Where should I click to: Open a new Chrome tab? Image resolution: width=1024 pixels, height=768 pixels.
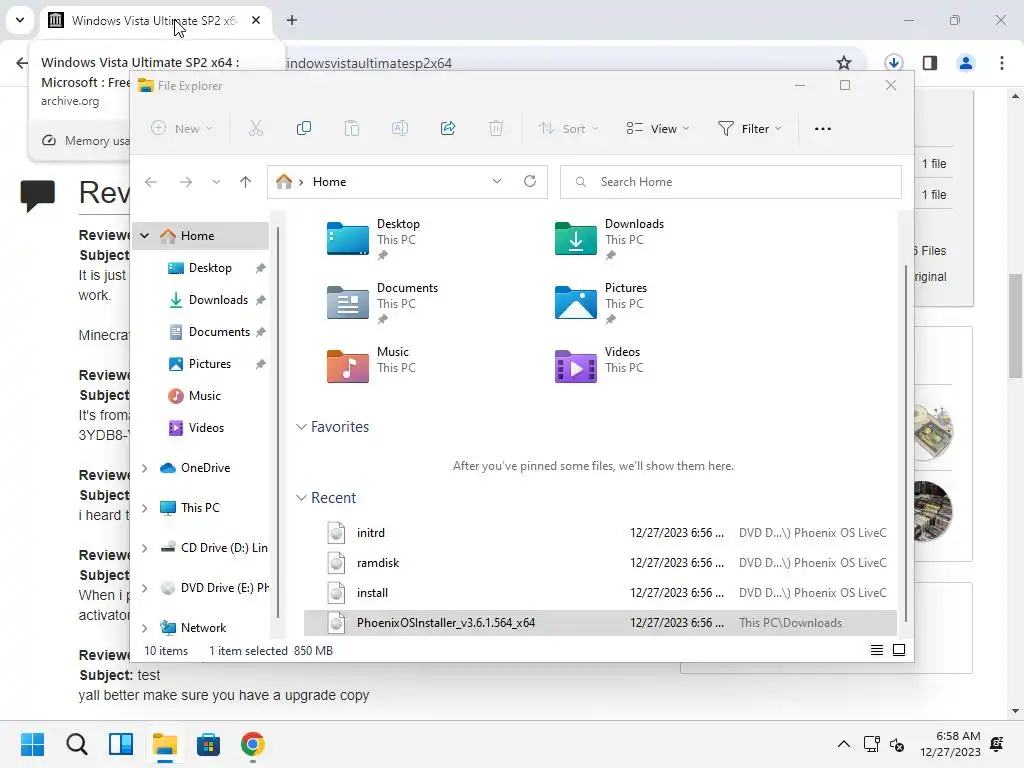point(292,20)
